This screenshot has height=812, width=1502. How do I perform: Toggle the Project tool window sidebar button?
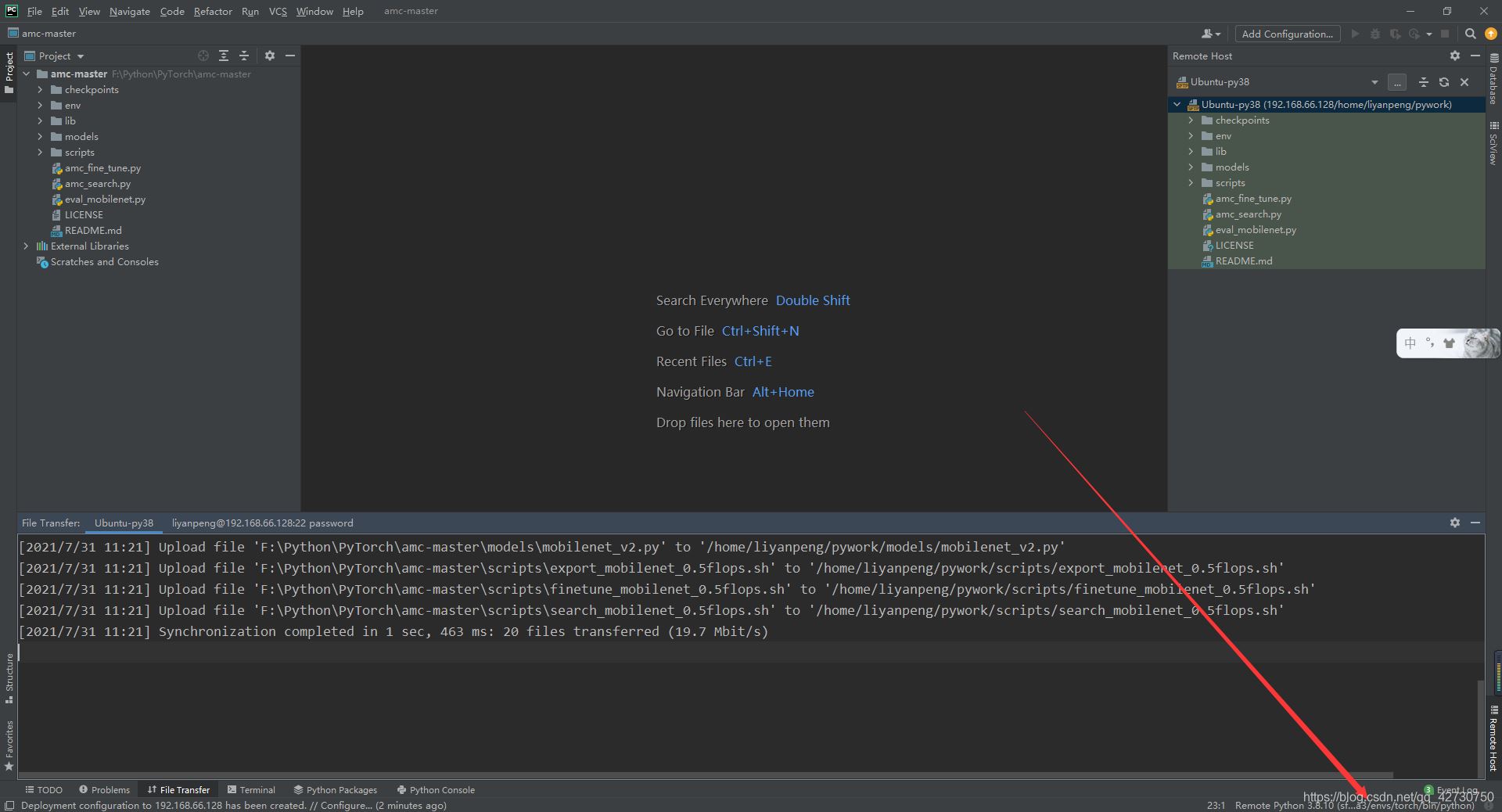pyautogui.click(x=9, y=72)
